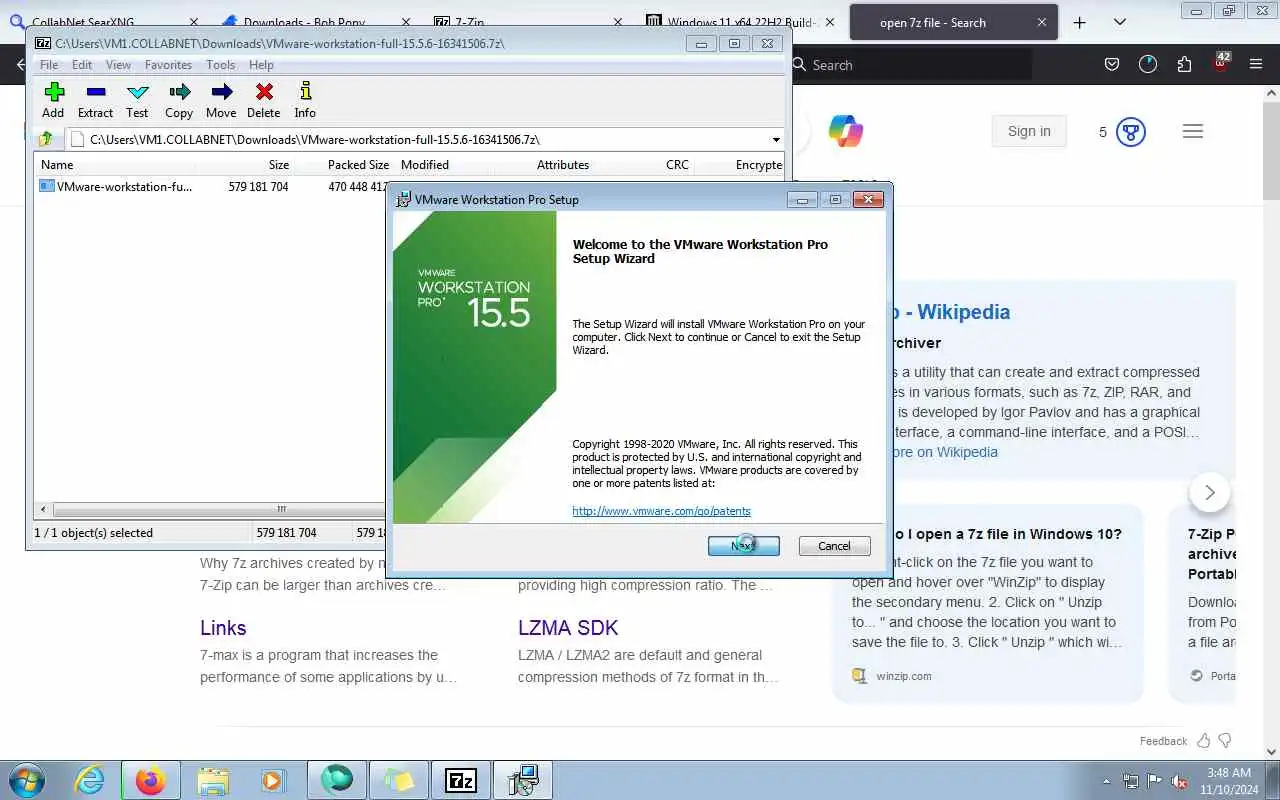1280x800 pixels.
Task: Click Next in VMware Setup wizard
Action: 743,546
